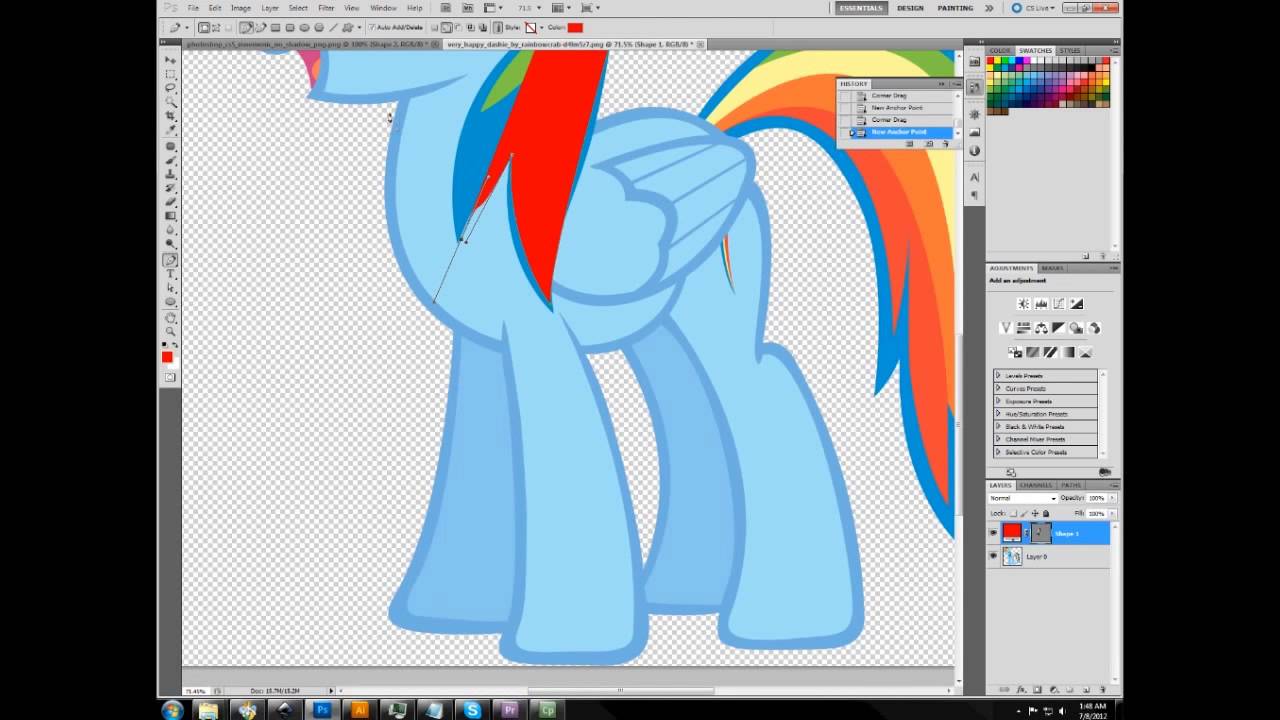Select the Rectangular Marquee tool

click(171, 74)
